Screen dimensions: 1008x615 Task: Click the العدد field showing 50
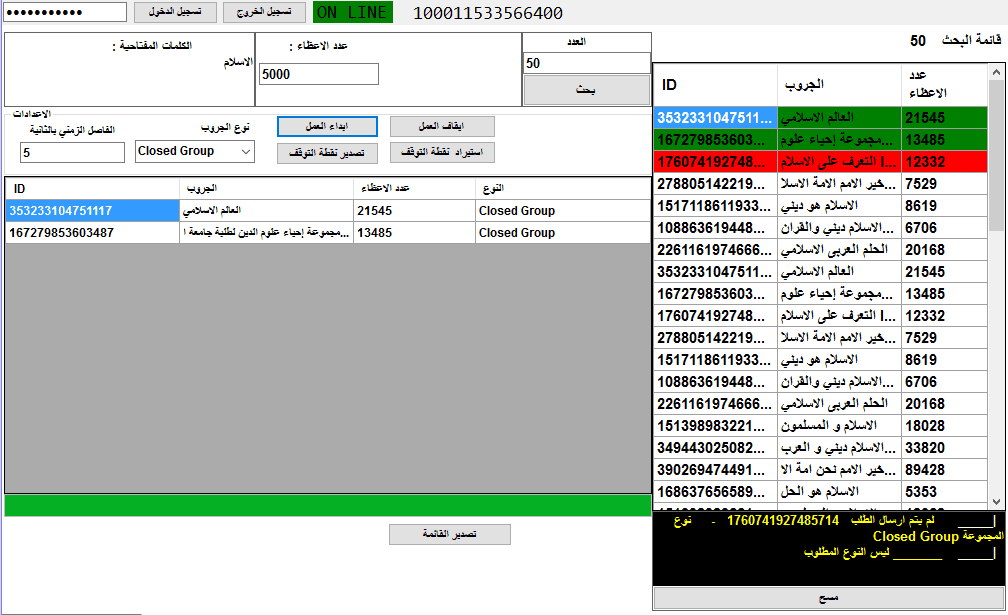(x=586, y=63)
